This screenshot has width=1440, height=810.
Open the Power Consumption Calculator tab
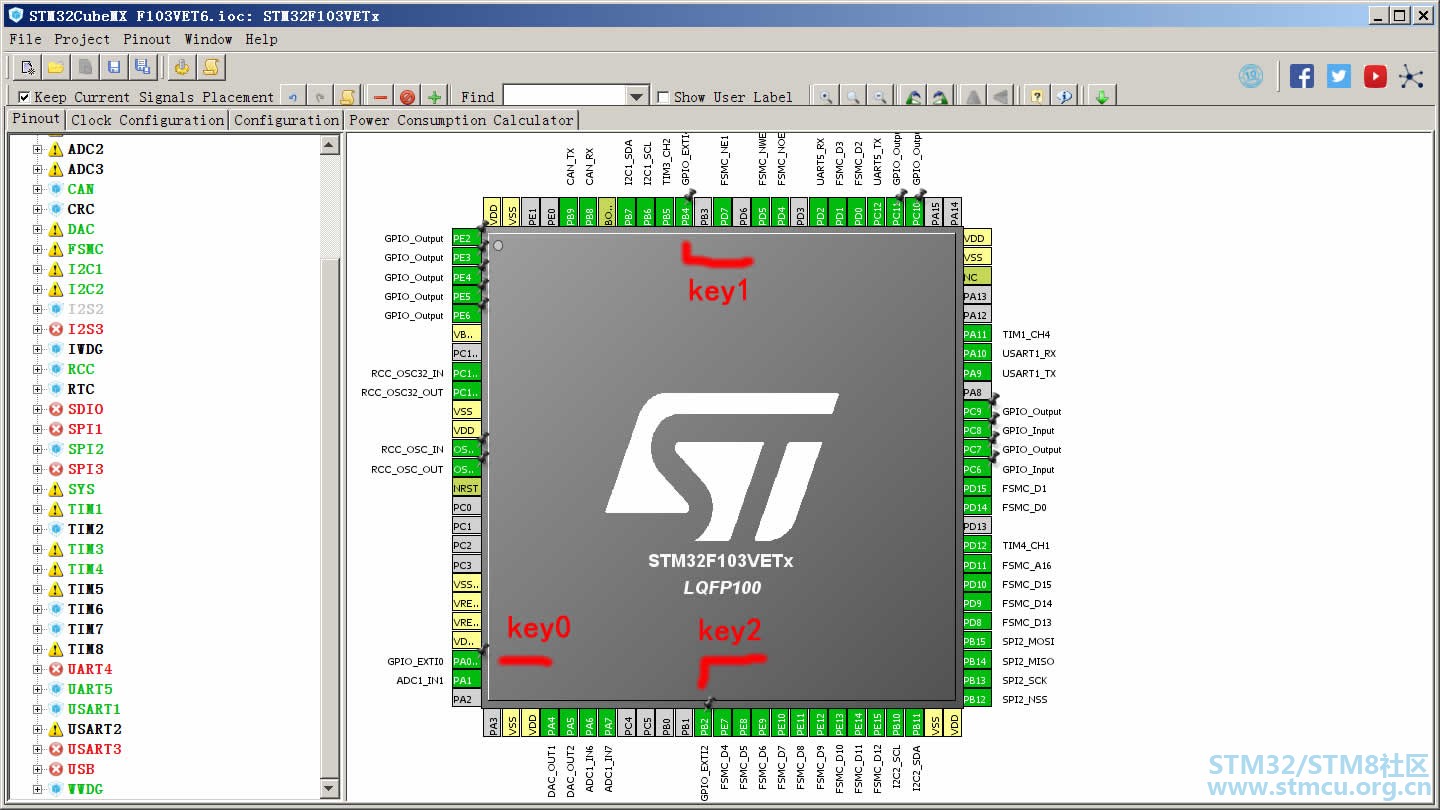462,120
